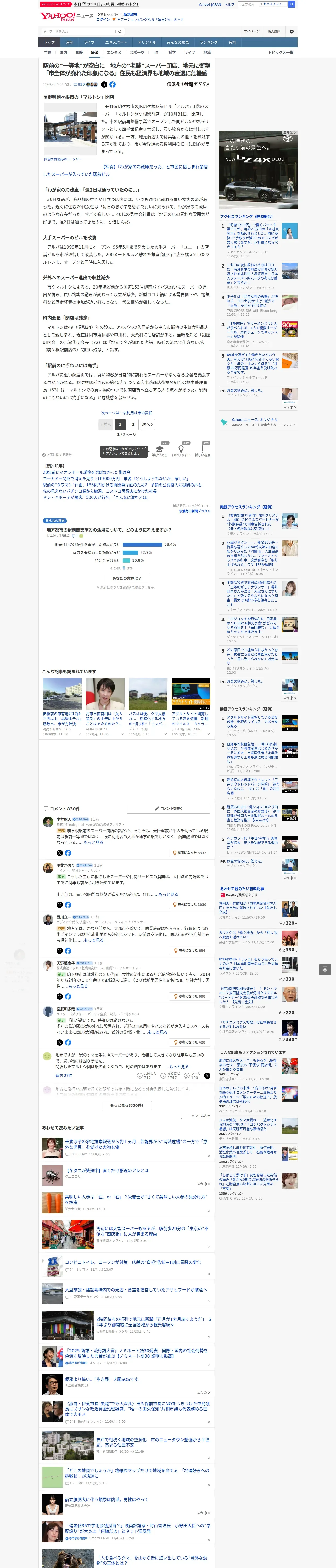Screen dimensions: 336x1568
Task: Mark 甲斐かおり's comment 参考になった 1030
Action: [190, 904]
